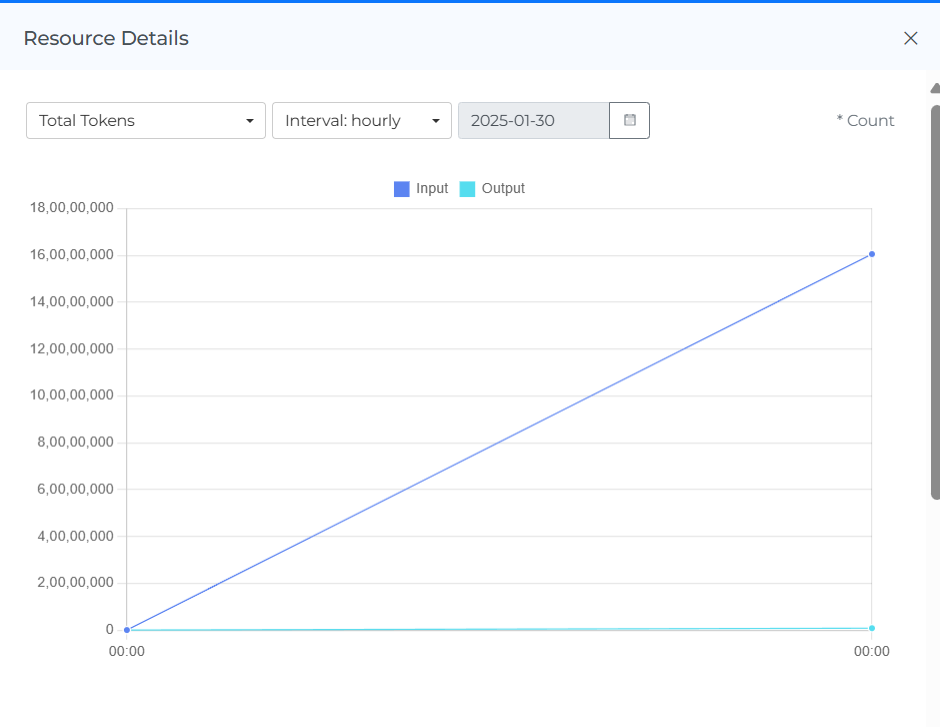Click the 18,00,00,000 y-axis label

click(72, 208)
